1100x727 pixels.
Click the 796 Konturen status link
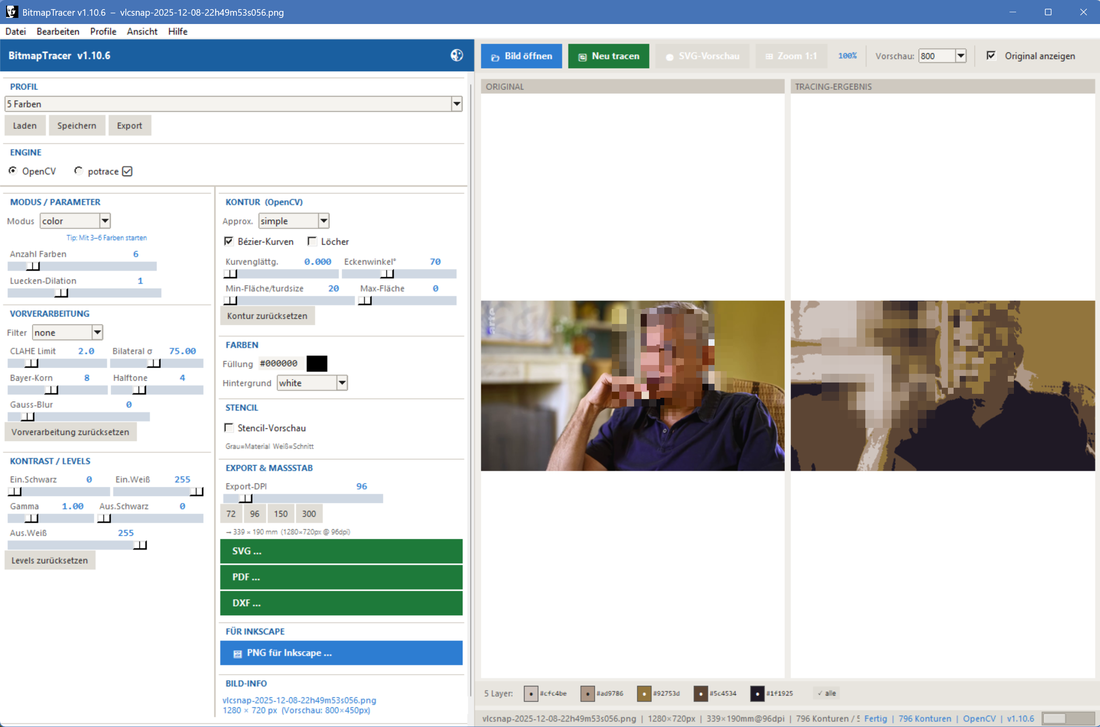[x=925, y=719]
